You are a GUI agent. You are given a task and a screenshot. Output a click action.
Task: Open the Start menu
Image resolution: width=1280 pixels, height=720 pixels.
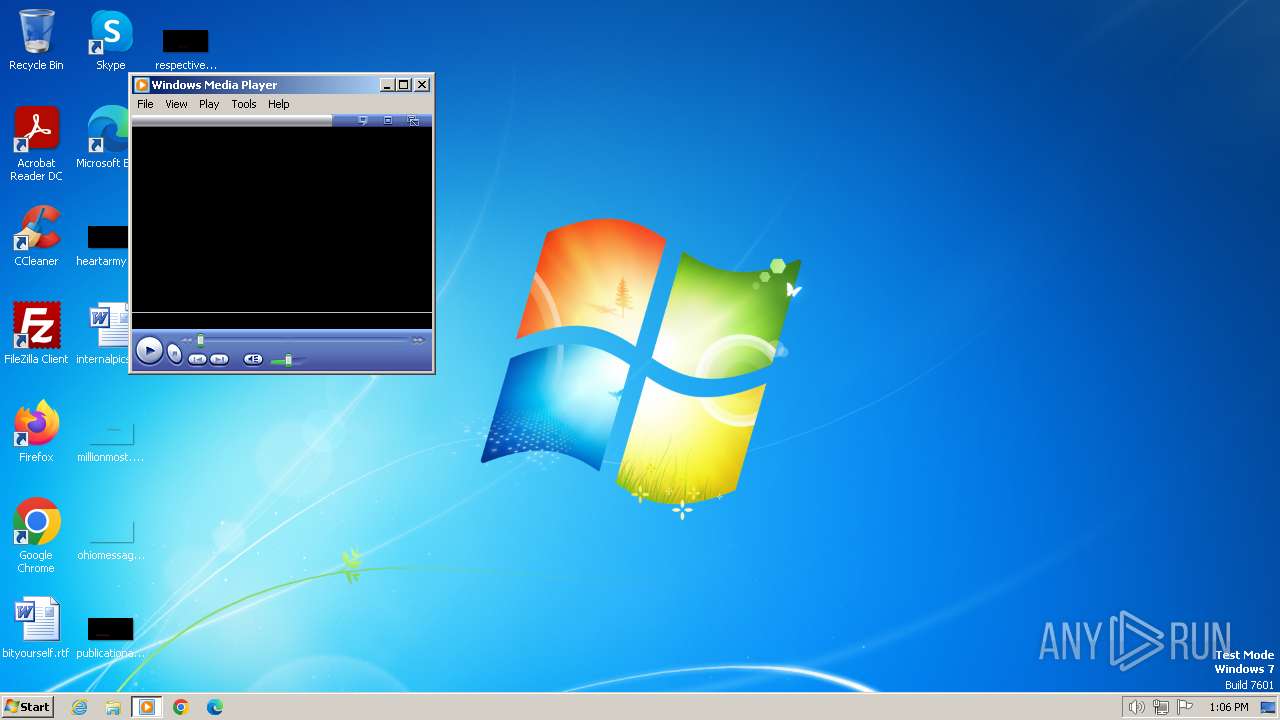click(28, 707)
